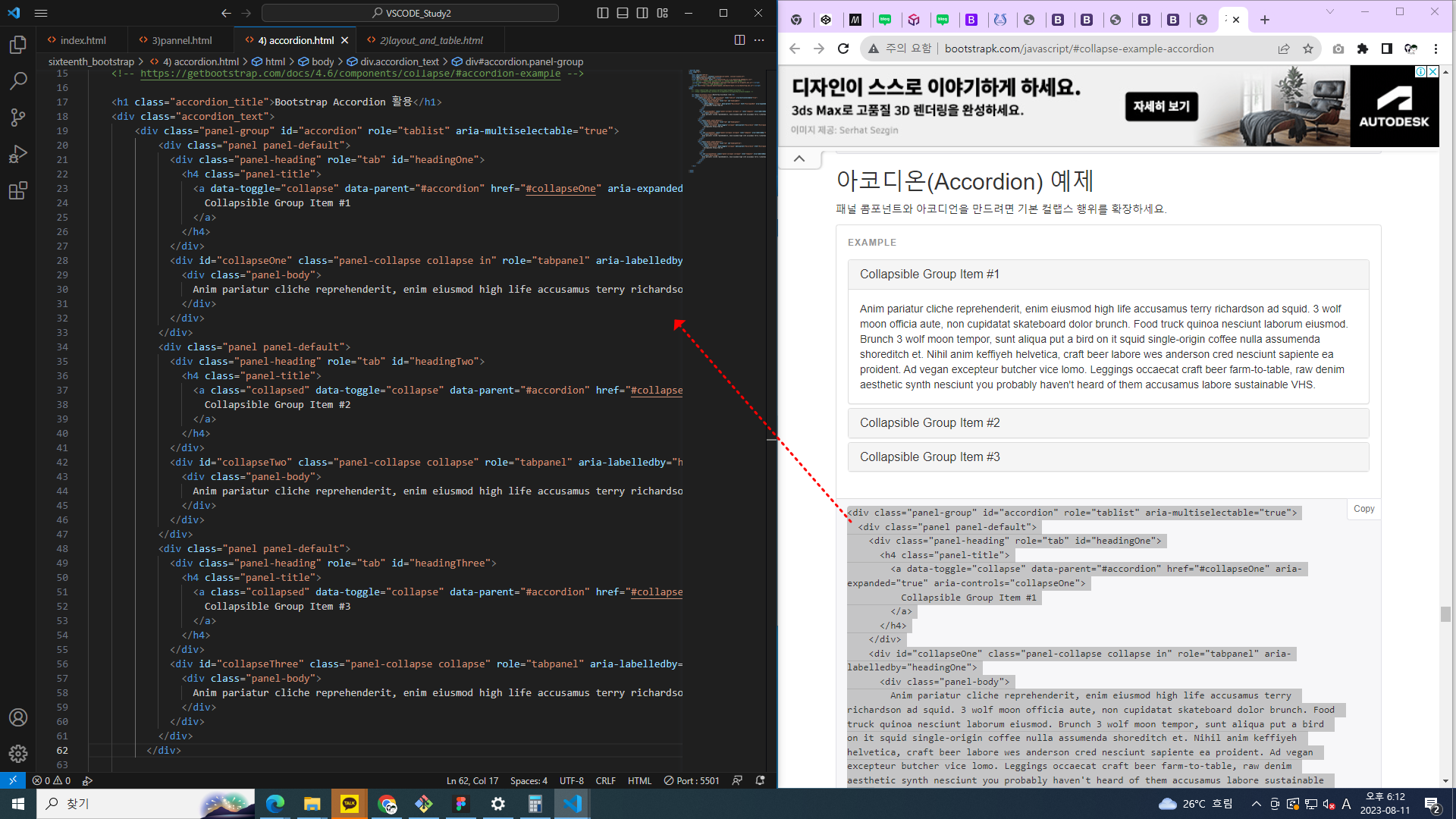Screen dimensions: 1456x819
Task: Open Source Control view
Action: [18, 117]
